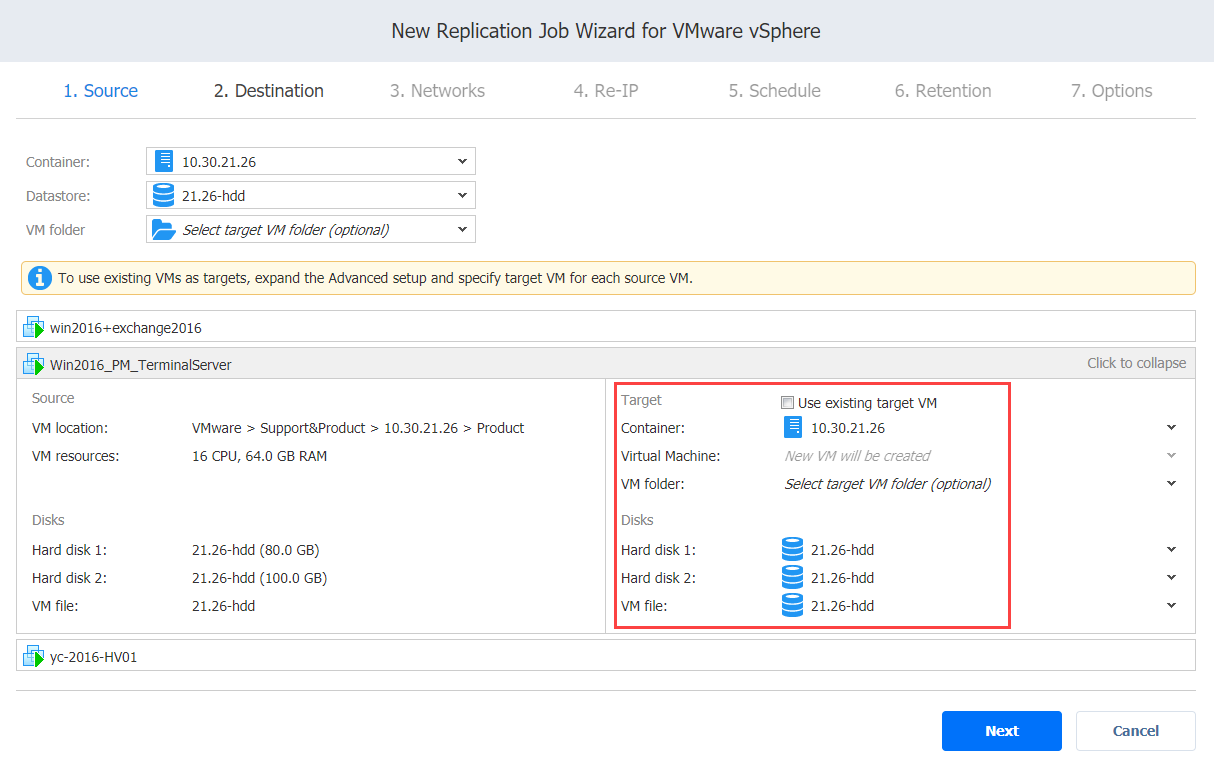Expand disabled Virtual Machine dropdown arrow
The width and height of the screenshot is (1214, 760).
[1172, 456]
